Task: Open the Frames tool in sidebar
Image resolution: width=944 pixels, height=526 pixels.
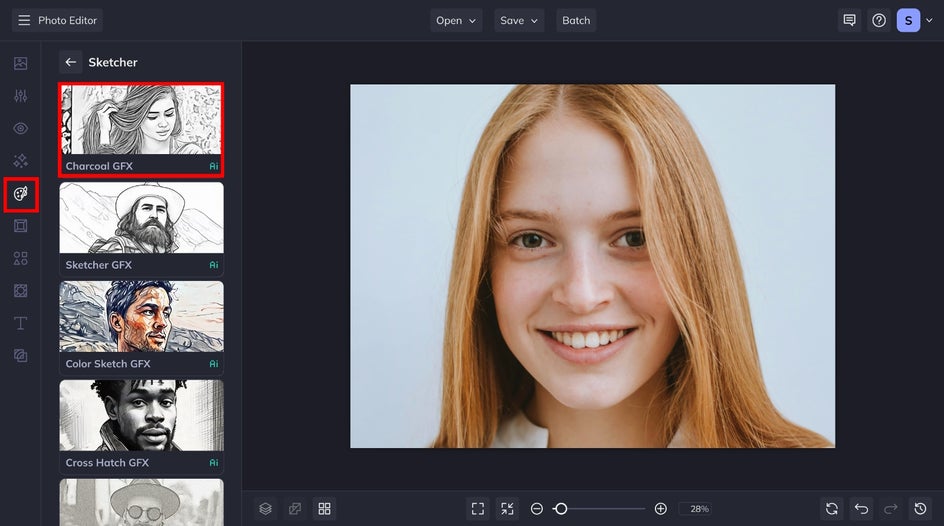Action: coord(21,226)
